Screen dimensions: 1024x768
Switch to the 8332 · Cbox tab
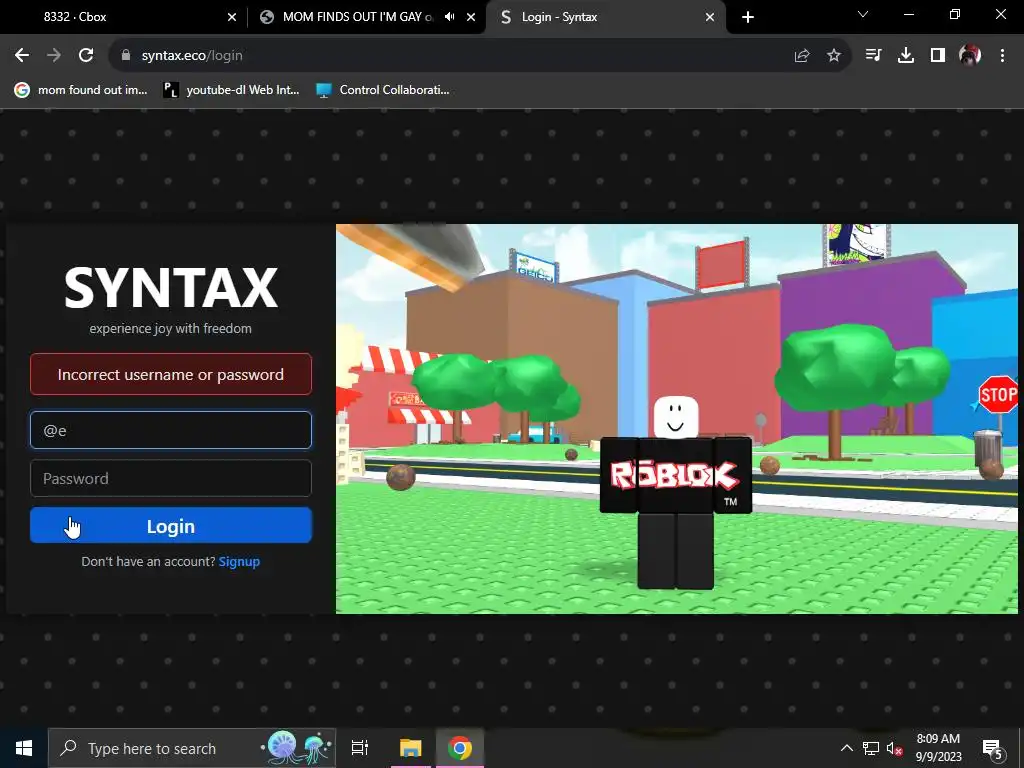(x=123, y=17)
